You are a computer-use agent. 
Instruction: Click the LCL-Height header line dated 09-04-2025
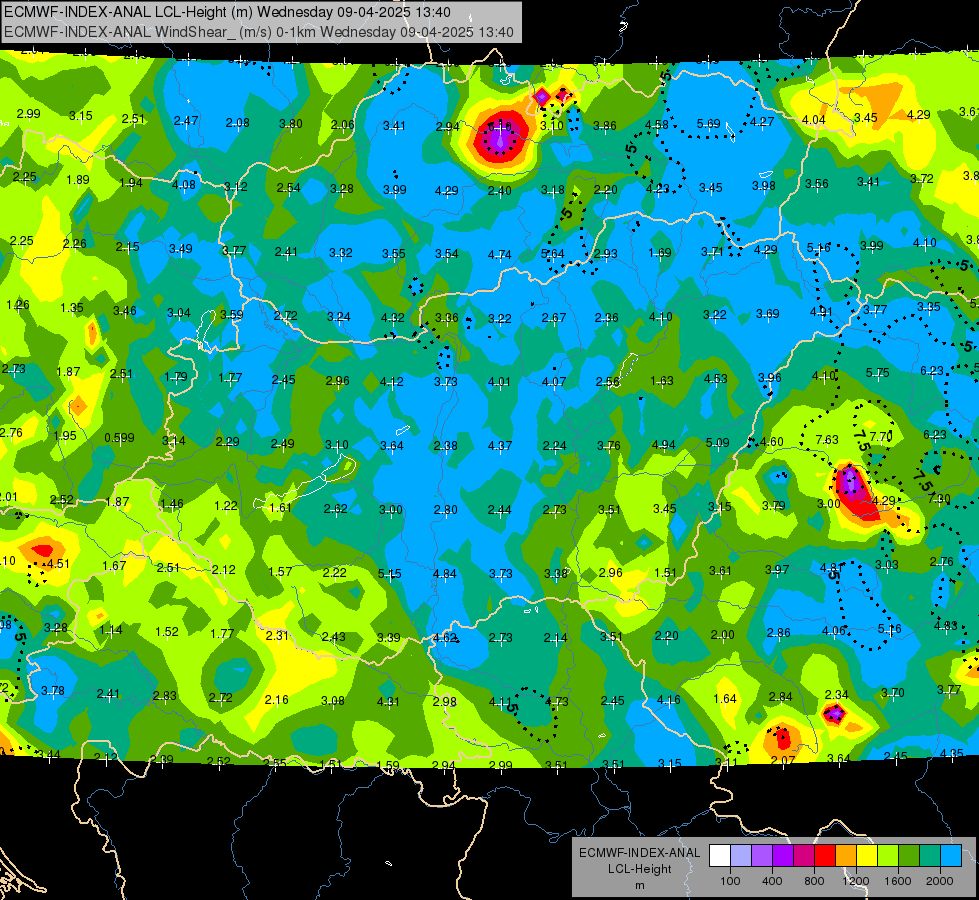pyautogui.click(x=227, y=12)
